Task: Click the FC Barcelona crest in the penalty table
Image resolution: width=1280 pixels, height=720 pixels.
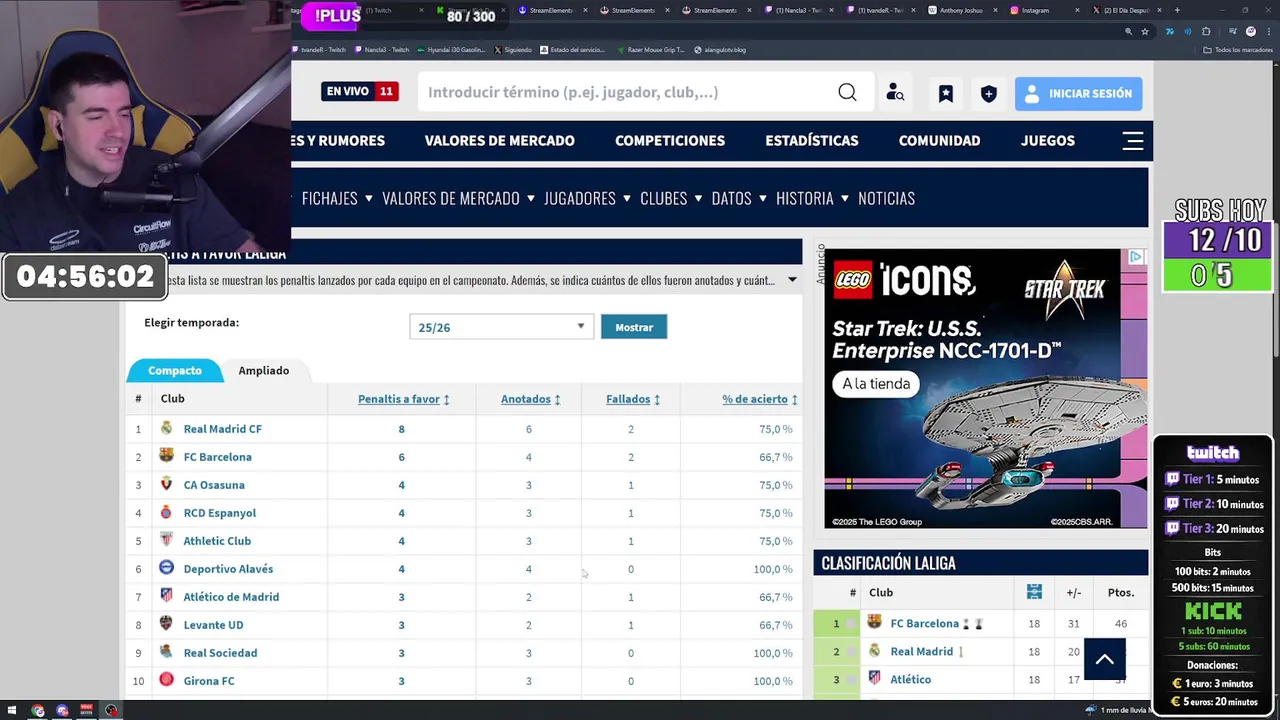Action: [x=166, y=456]
